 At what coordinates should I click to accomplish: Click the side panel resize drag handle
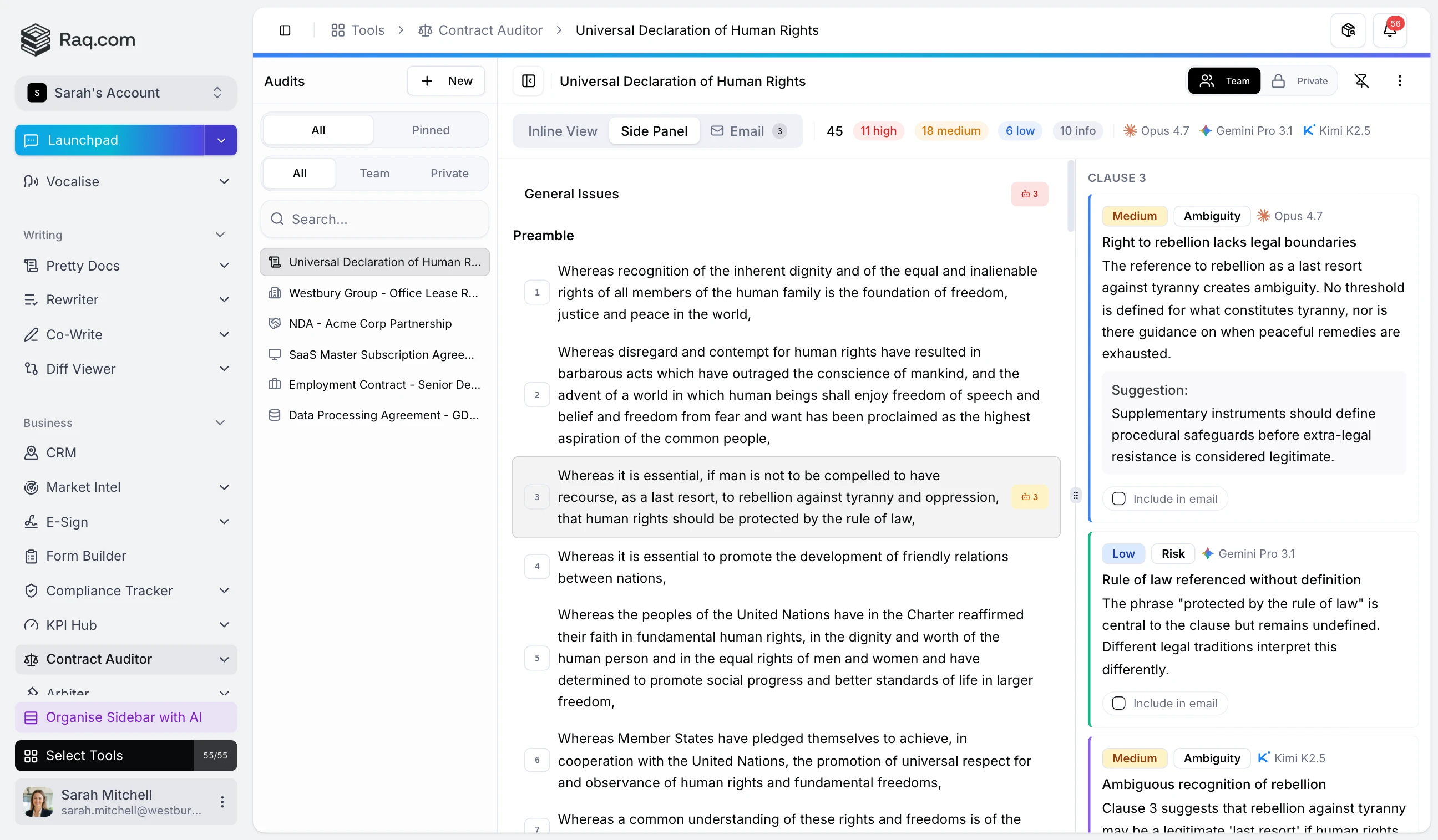click(1075, 495)
